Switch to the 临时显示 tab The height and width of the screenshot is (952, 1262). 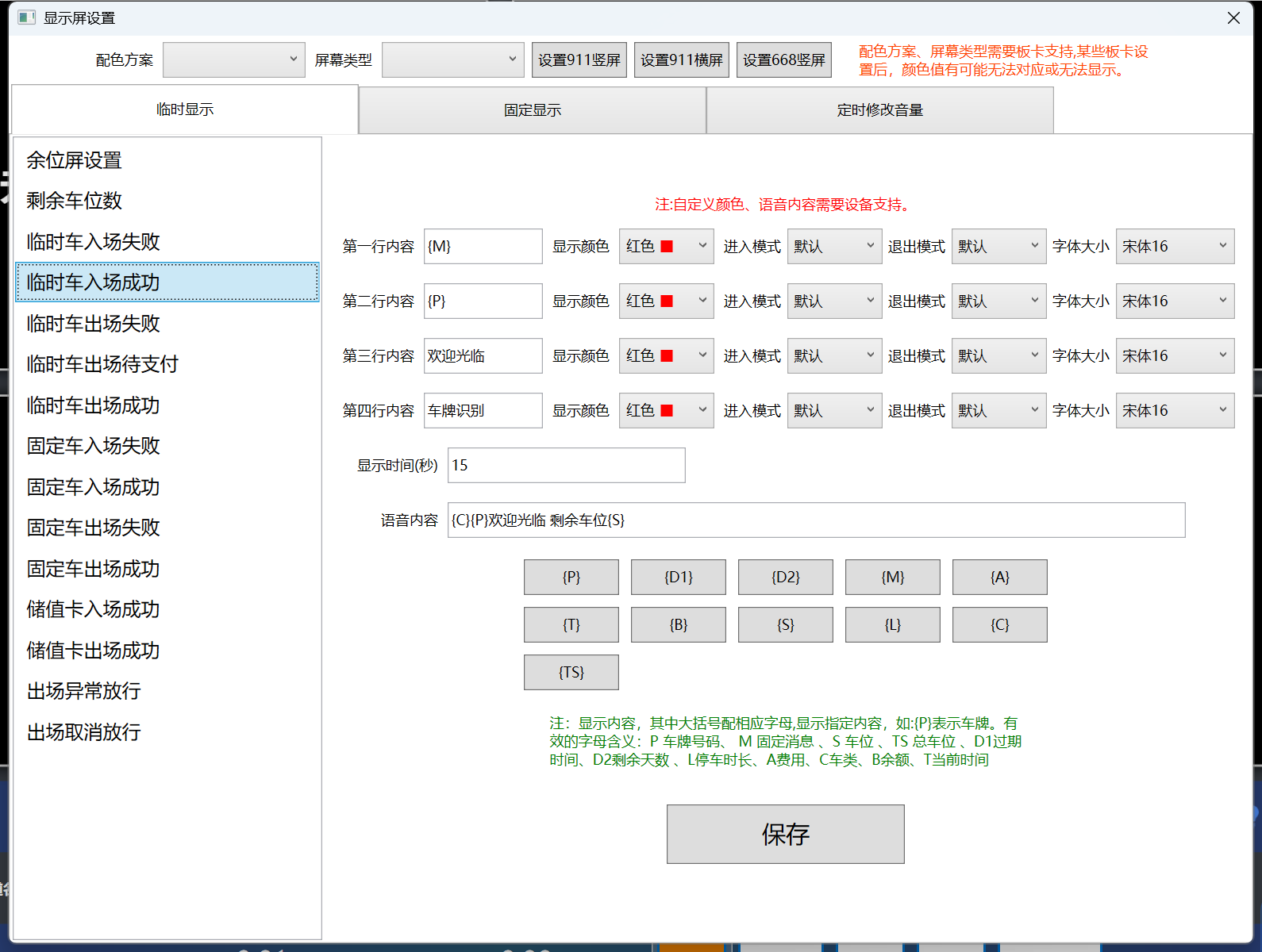pyautogui.click(x=185, y=109)
